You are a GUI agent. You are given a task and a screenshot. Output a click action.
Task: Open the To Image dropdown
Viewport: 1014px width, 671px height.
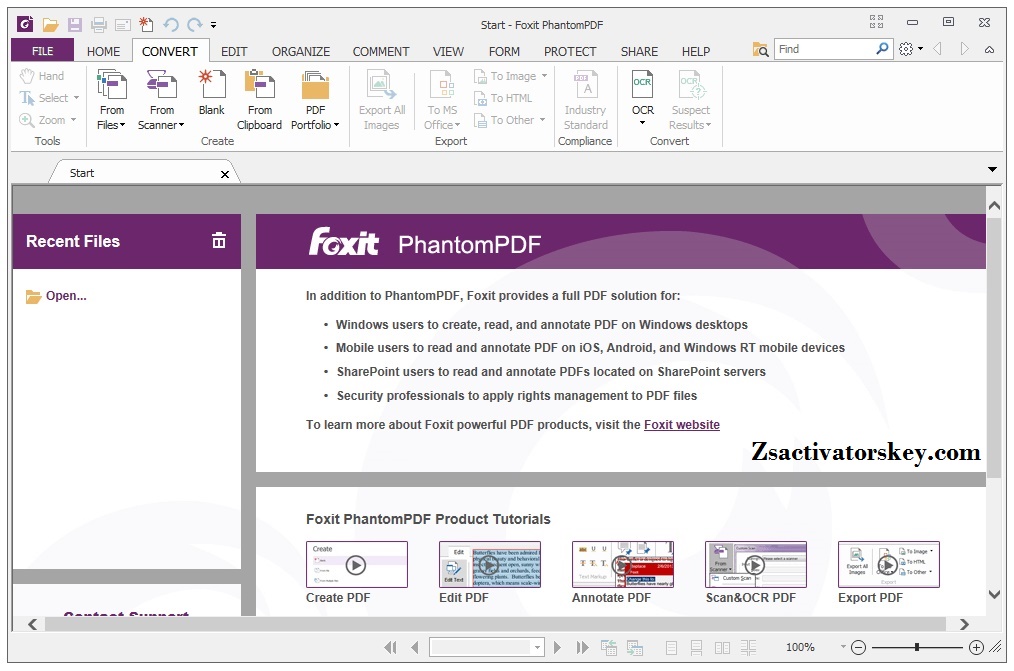[545, 76]
